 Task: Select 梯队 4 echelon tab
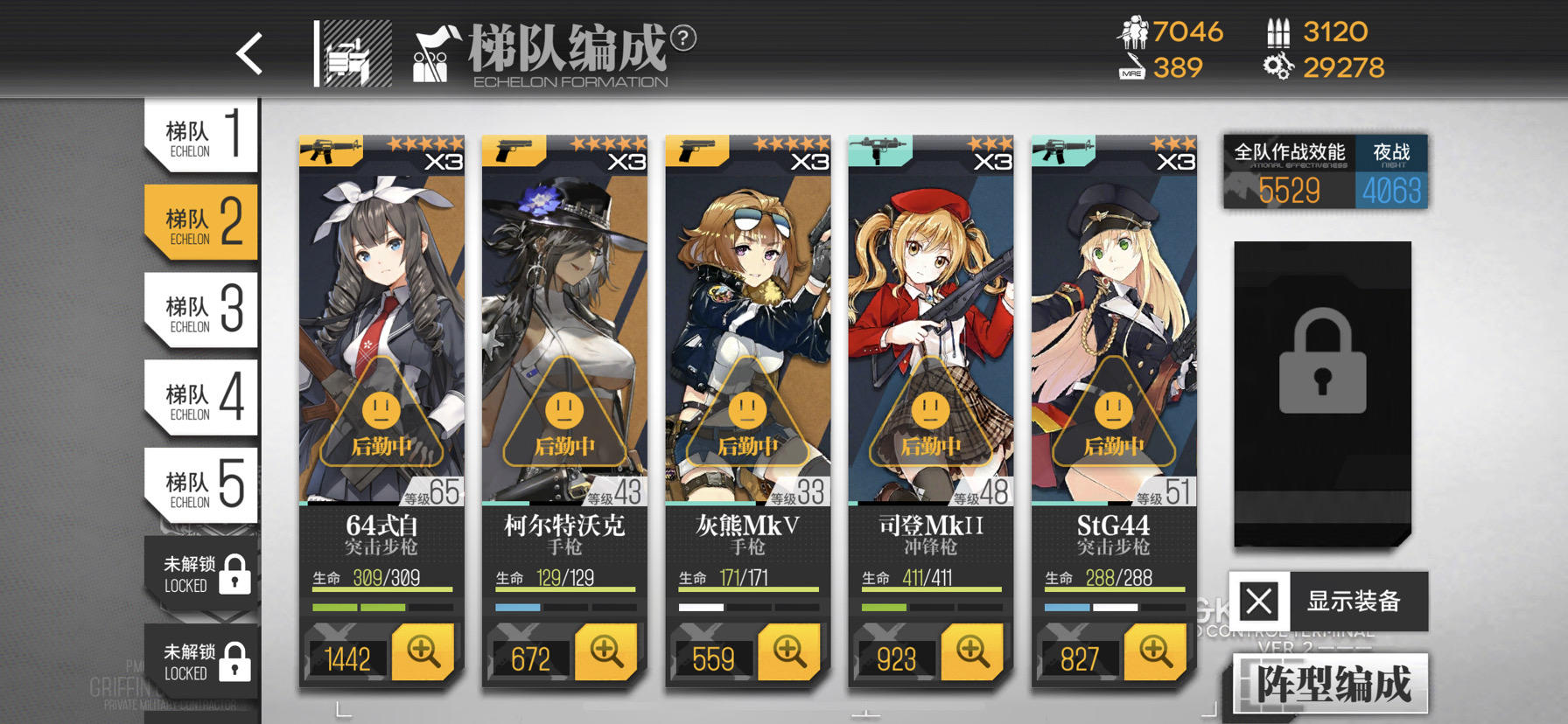pos(201,398)
